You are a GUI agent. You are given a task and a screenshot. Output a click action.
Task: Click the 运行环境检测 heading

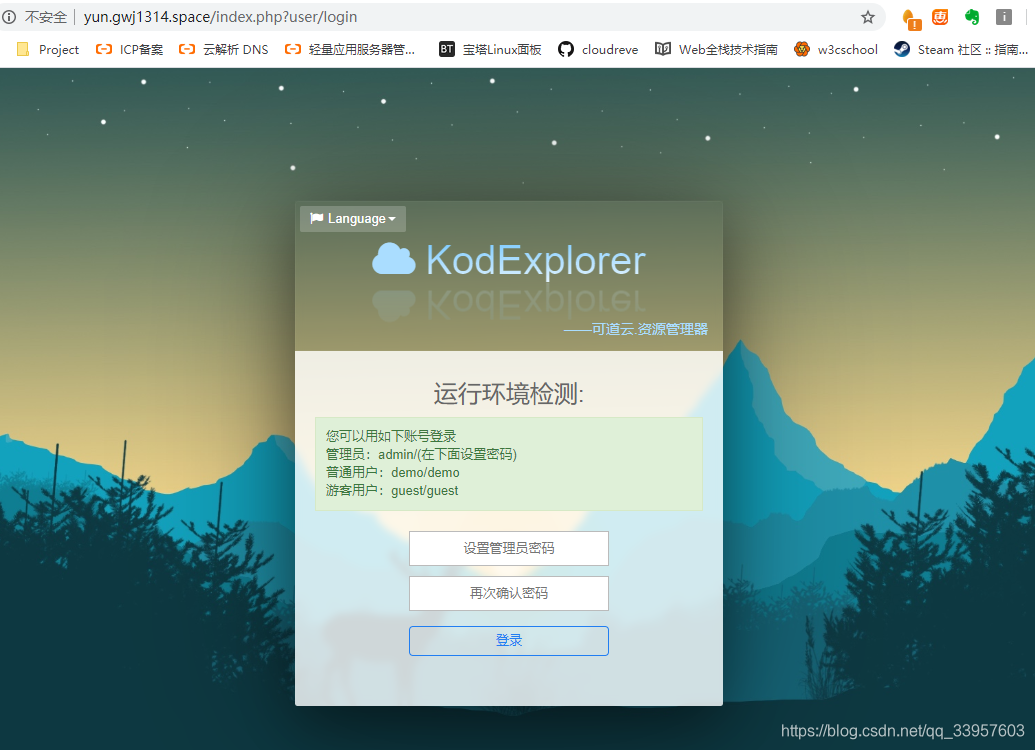(509, 393)
